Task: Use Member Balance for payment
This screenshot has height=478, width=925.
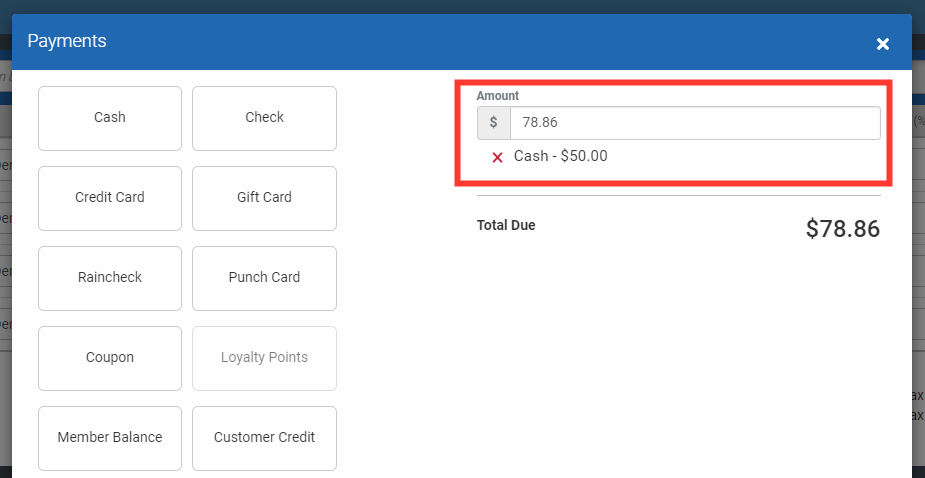Action: [x=110, y=438]
